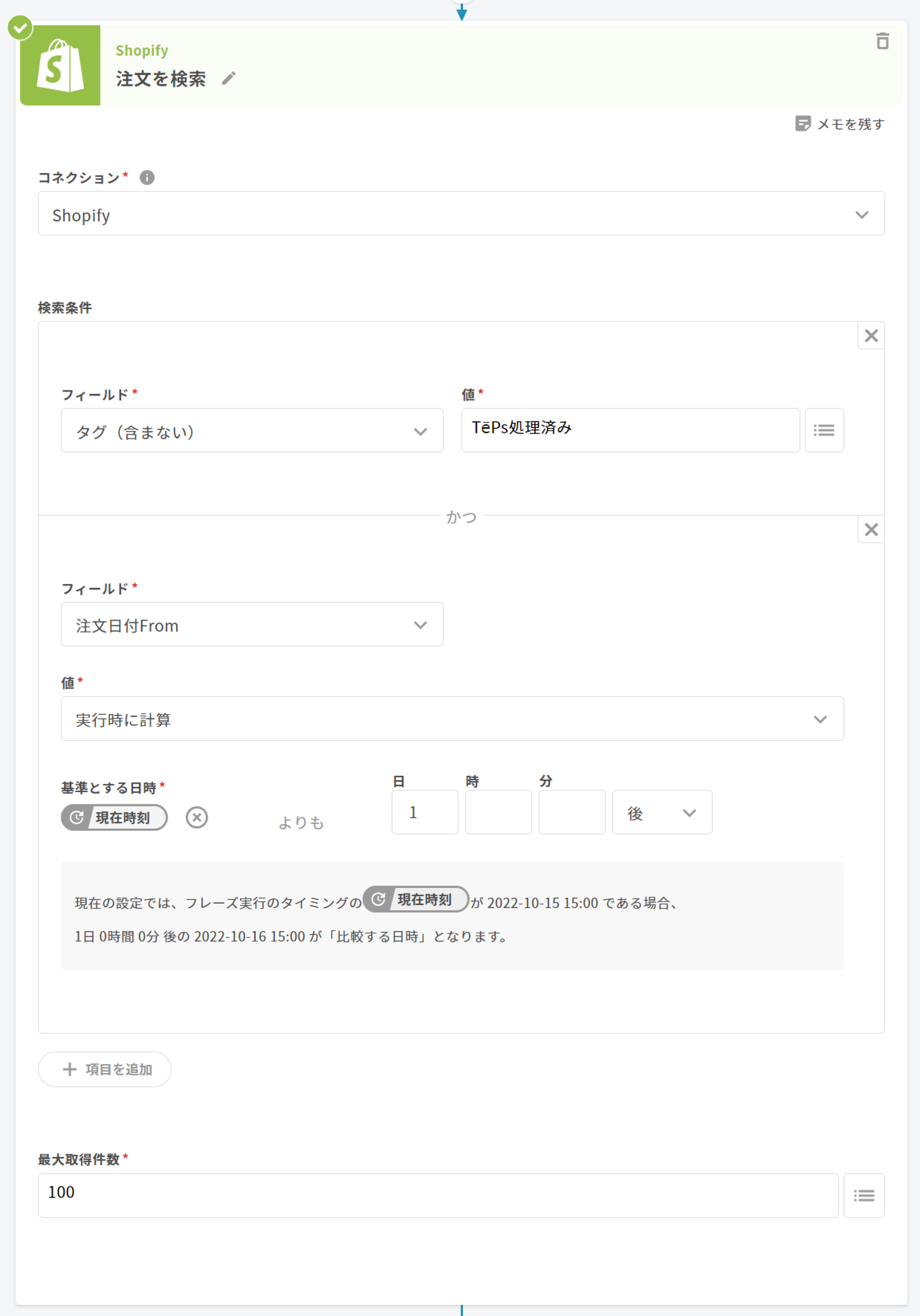Click the trash delete icon on Shopify step
The image size is (920, 1316).
[882, 41]
